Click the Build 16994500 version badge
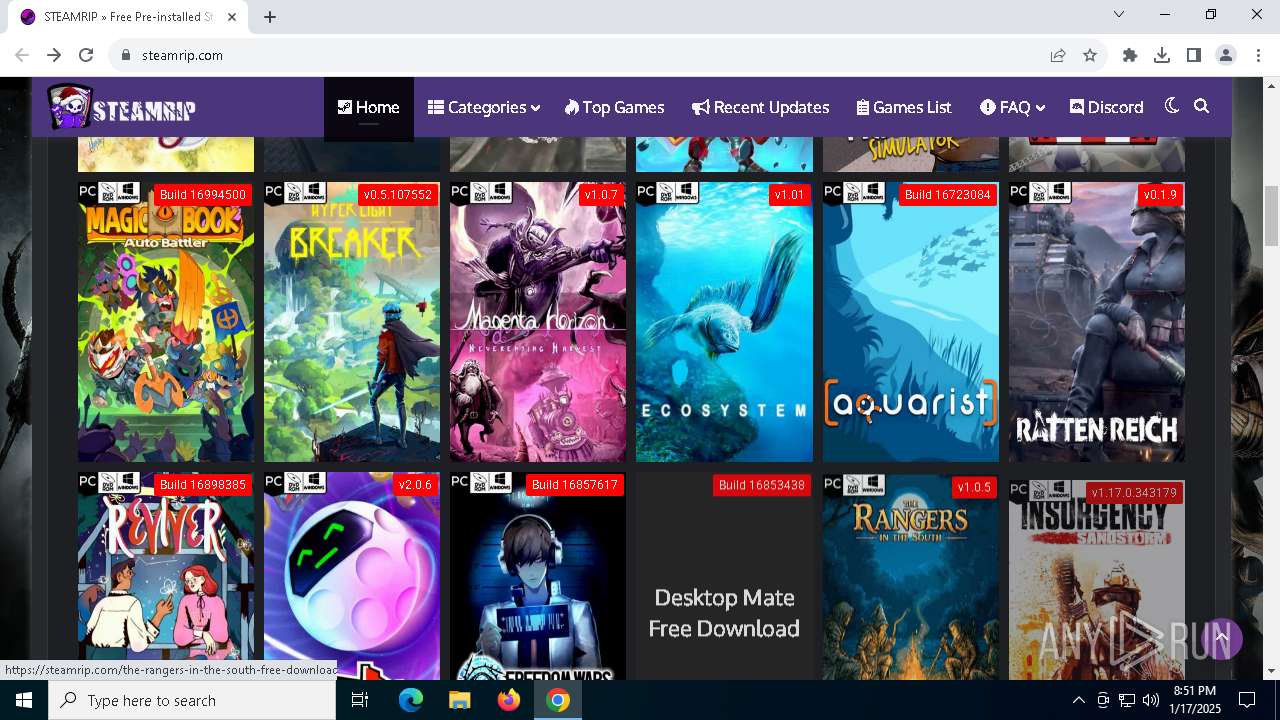 [x=203, y=195]
